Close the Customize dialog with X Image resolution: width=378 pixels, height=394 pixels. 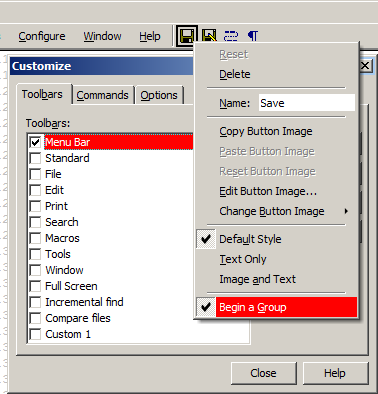[365, 66]
